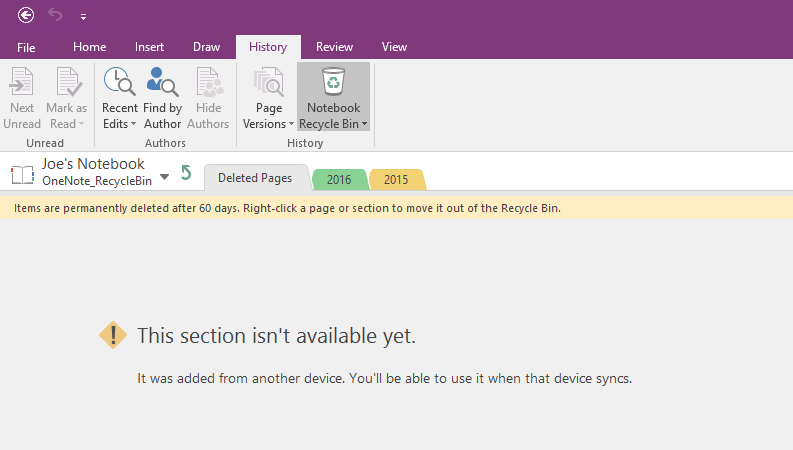Switch to the Insert ribbon tab
This screenshot has width=793, height=450.
149,47
